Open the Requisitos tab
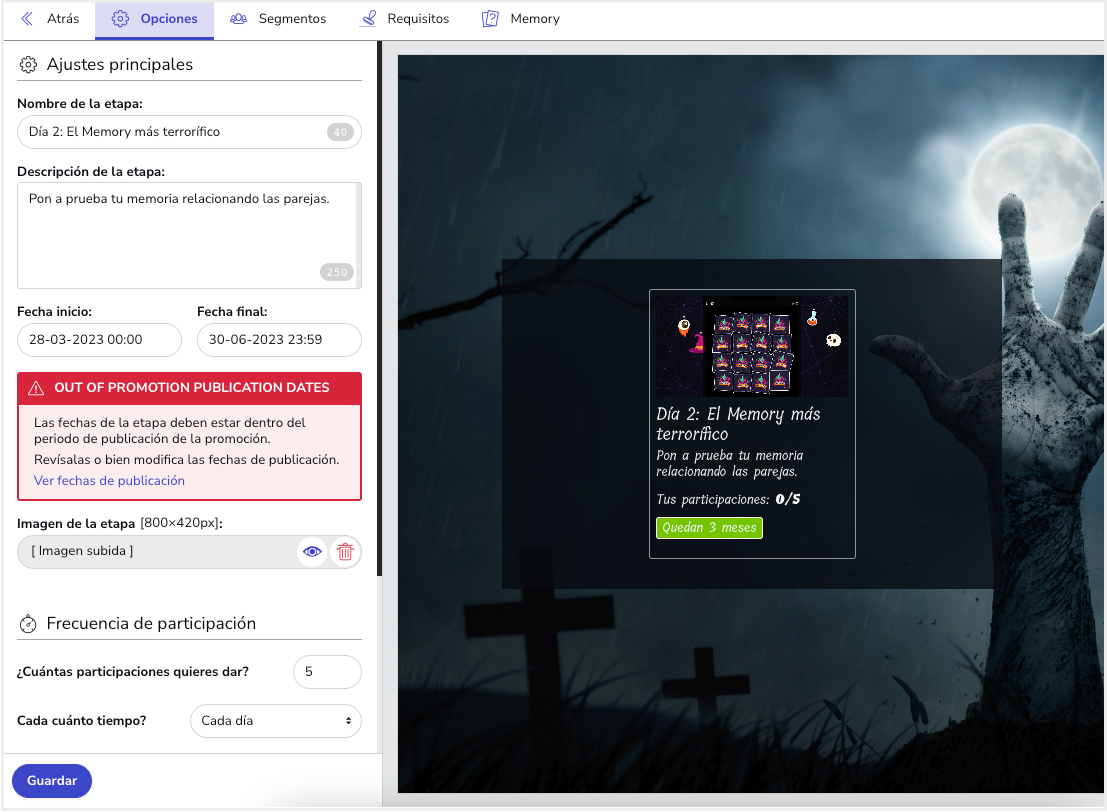This screenshot has height=812, width=1107. tap(405, 19)
